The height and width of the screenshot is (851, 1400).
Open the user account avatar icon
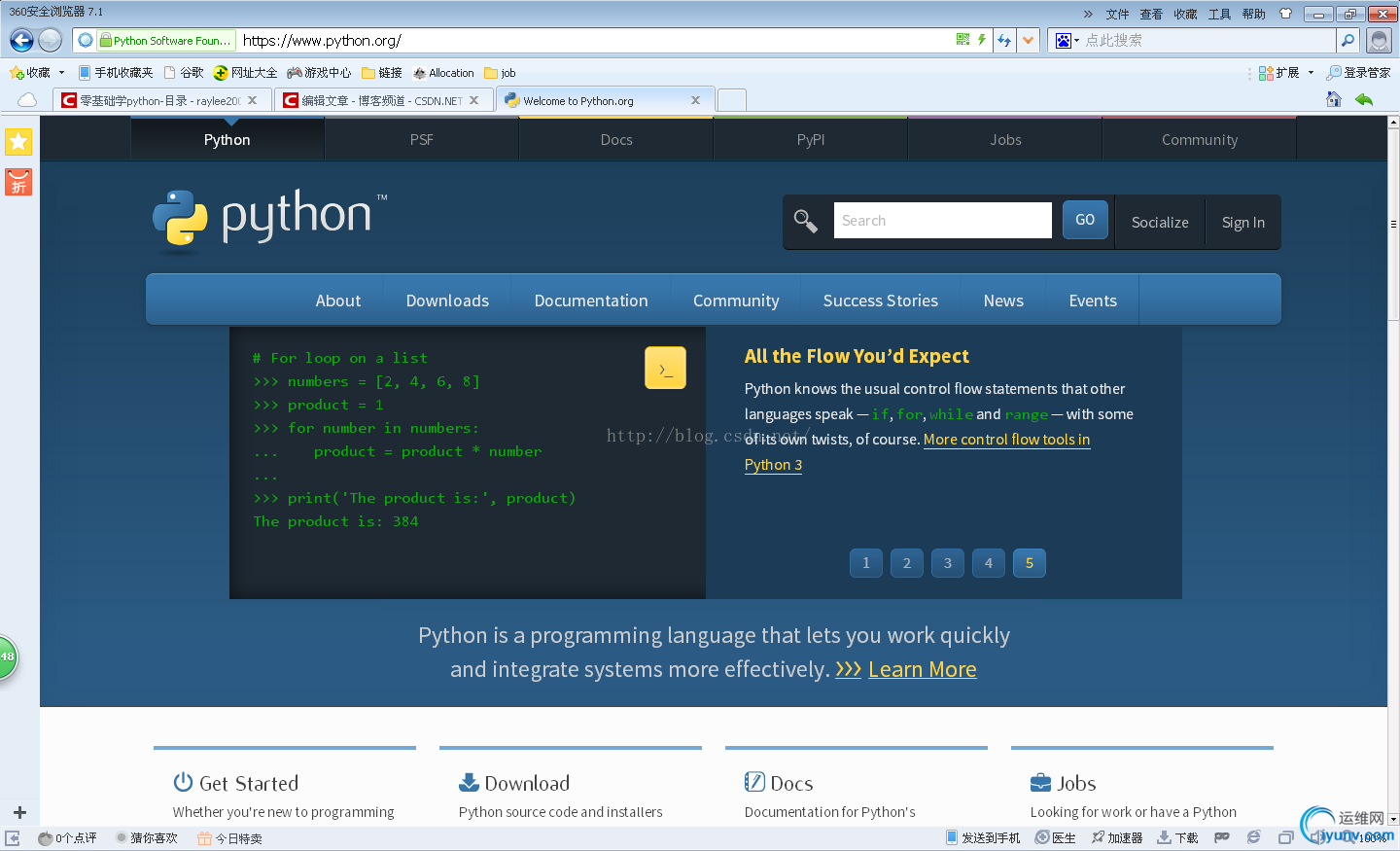click(x=1379, y=40)
